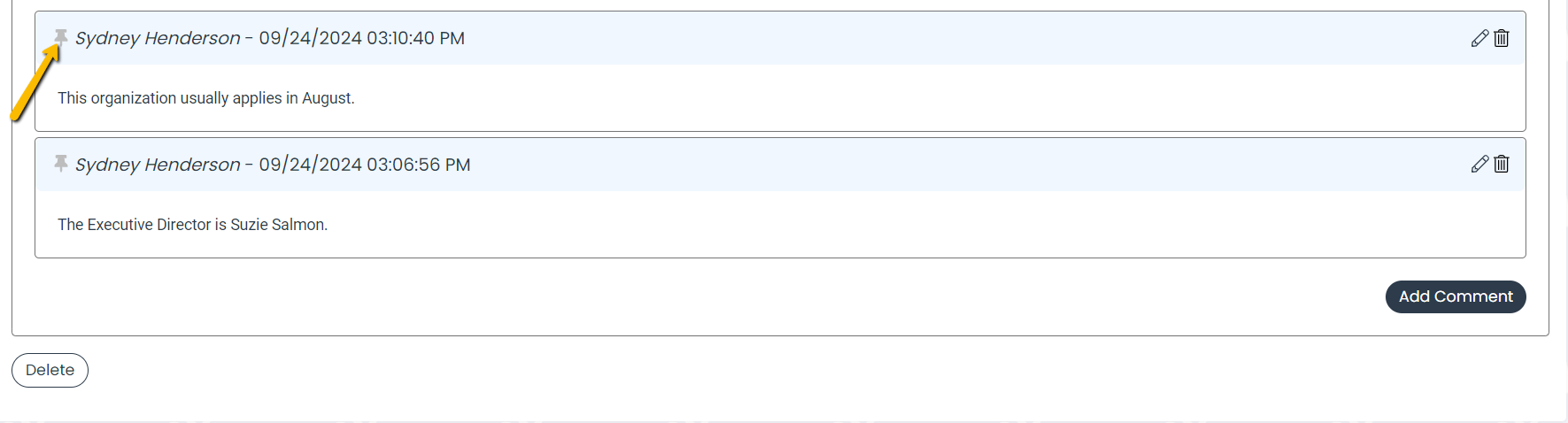Click Sydney Henderson name on second comment
Viewport: 1568px width, 423px height.
(158, 165)
